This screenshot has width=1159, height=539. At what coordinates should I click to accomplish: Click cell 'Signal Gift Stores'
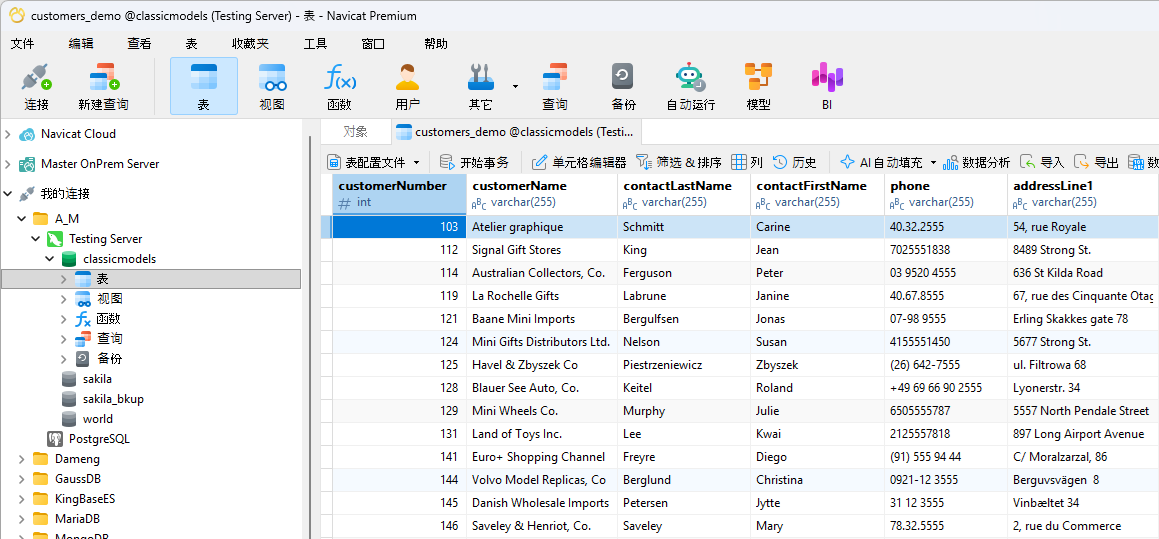coord(542,250)
